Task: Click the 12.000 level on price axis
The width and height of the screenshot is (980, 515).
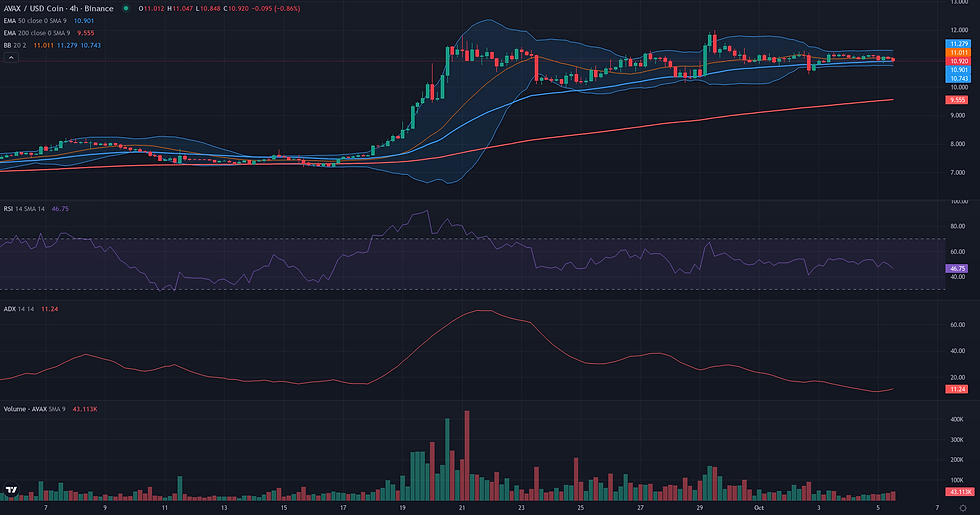Action: pyautogui.click(x=959, y=30)
